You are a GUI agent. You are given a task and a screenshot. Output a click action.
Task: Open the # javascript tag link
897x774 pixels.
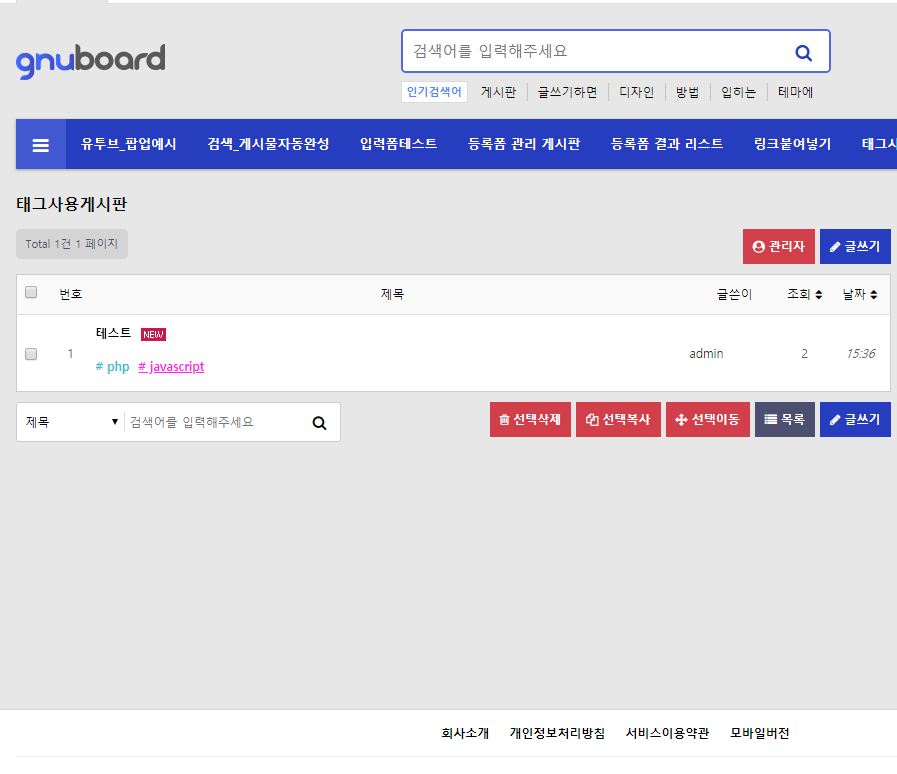tap(171, 367)
